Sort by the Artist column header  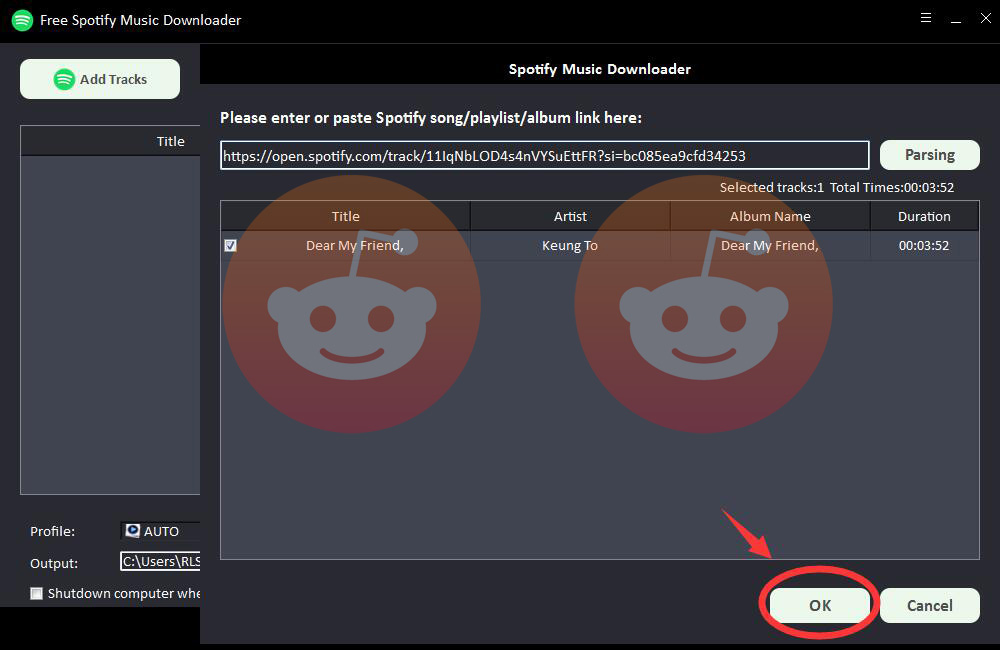(570, 216)
